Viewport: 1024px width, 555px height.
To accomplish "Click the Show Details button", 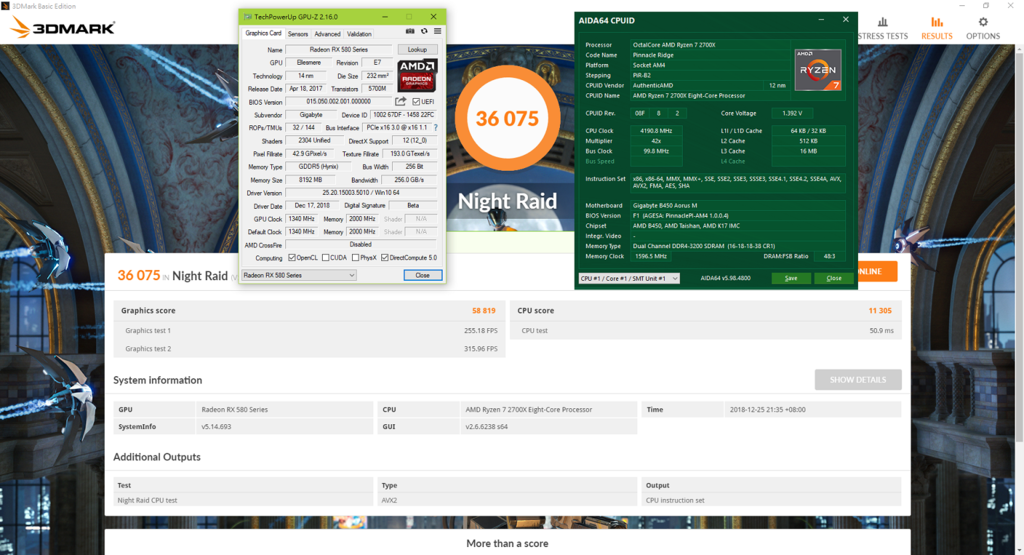I will (x=858, y=379).
